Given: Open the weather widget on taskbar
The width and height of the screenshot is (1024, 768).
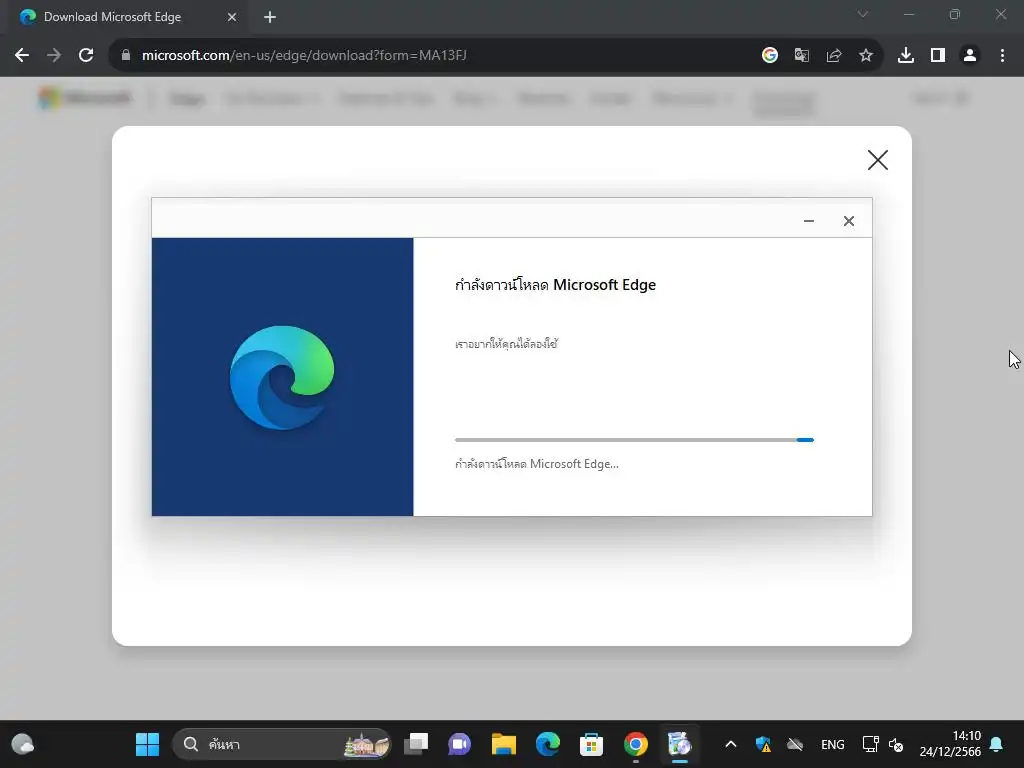Looking at the screenshot, I should tap(23, 744).
